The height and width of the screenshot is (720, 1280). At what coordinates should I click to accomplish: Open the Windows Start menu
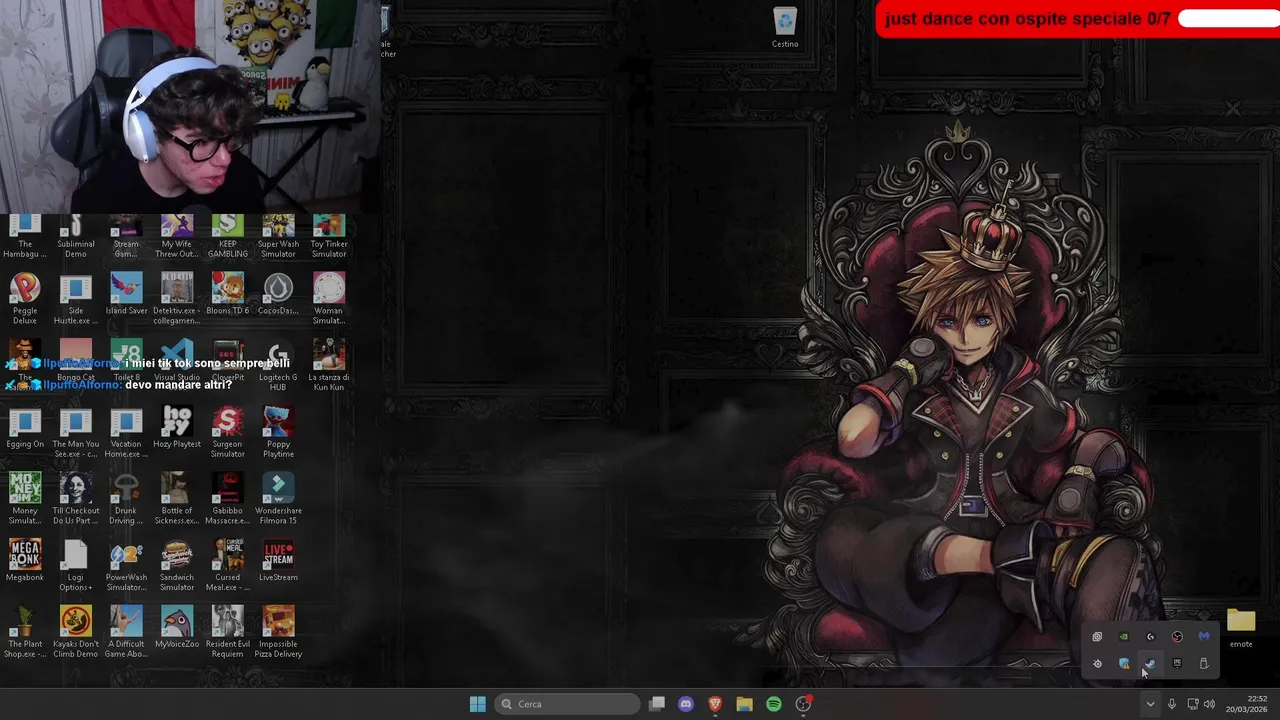click(x=478, y=704)
